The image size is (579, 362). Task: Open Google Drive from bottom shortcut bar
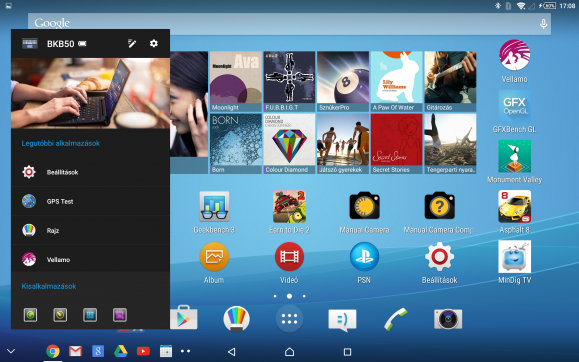[x=120, y=351]
